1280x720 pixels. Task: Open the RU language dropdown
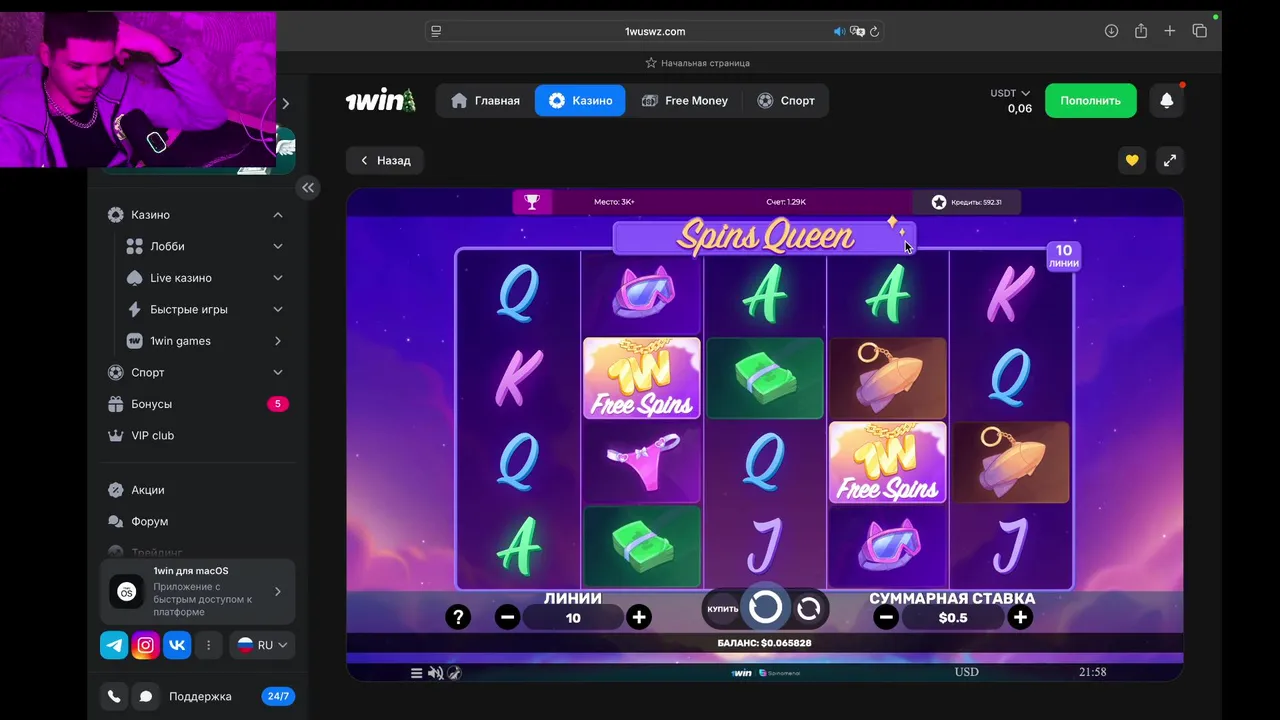coord(262,645)
